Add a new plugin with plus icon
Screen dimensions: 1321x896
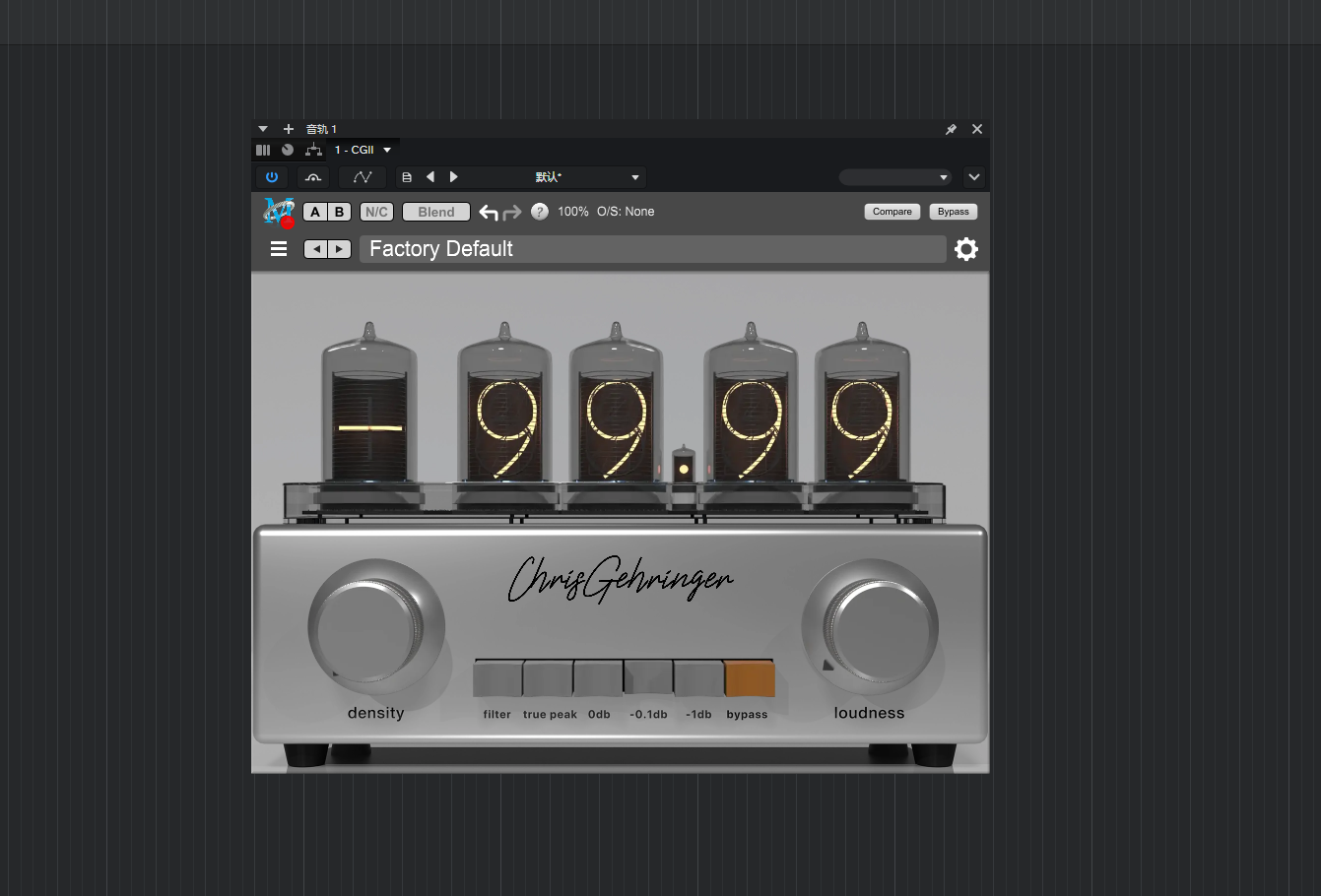(x=289, y=129)
